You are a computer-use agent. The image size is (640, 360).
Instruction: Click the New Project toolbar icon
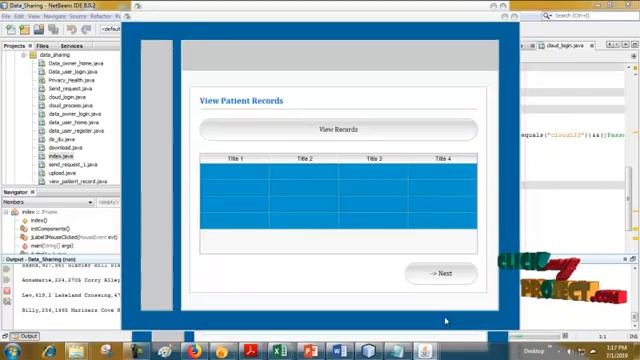point(24,29)
